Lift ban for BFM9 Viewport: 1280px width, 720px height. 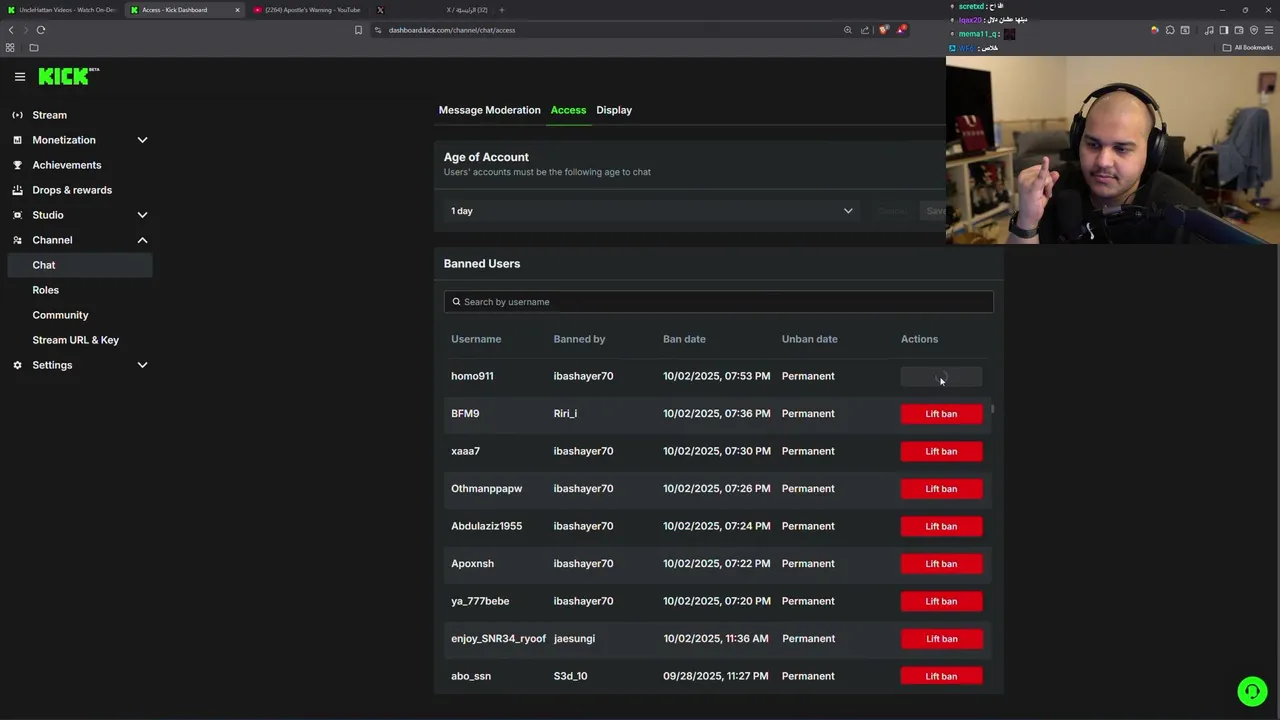point(941,414)
